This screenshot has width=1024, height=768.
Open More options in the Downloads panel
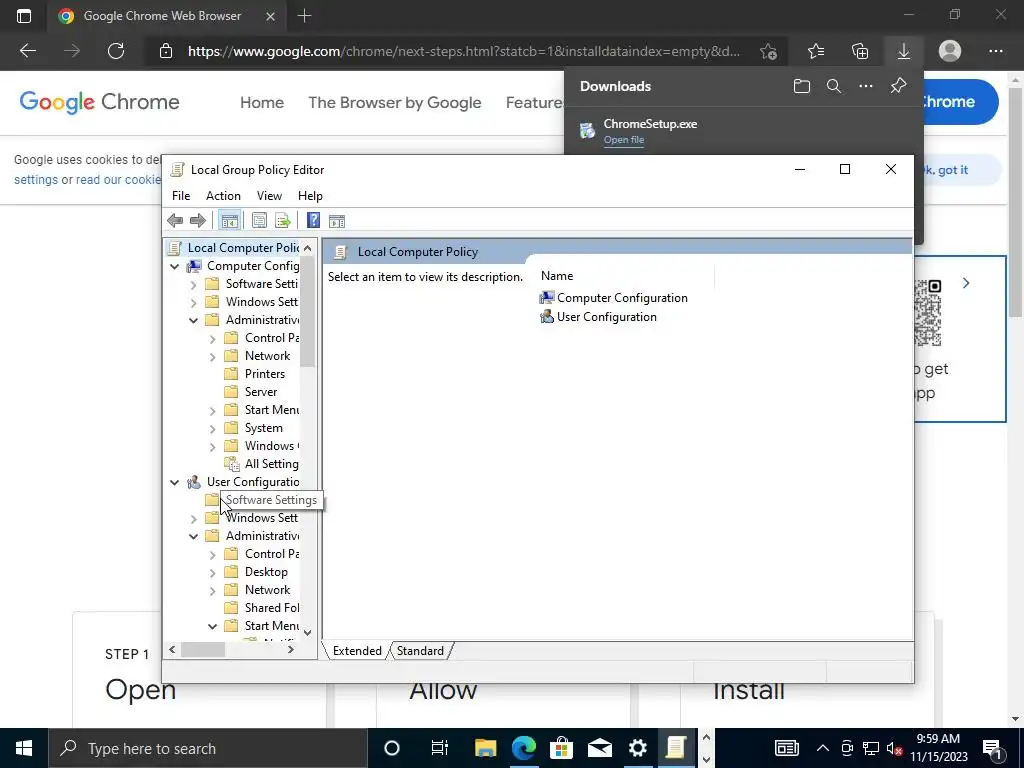(x=866, y=86)
